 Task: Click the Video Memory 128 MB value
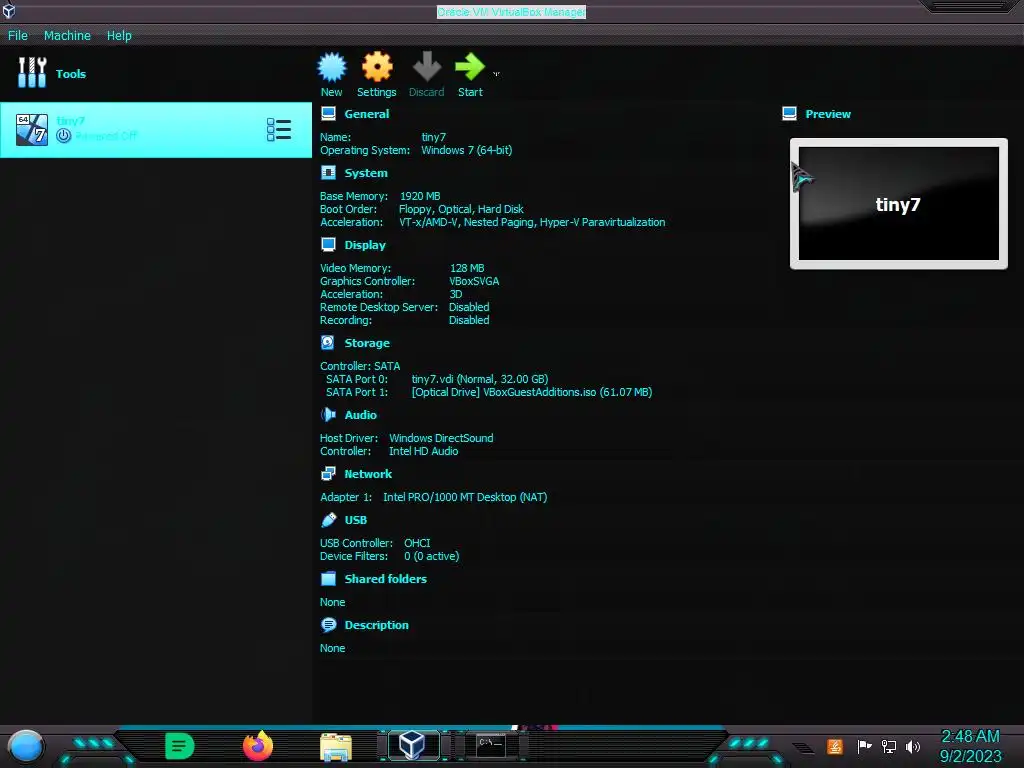point(467,268)
